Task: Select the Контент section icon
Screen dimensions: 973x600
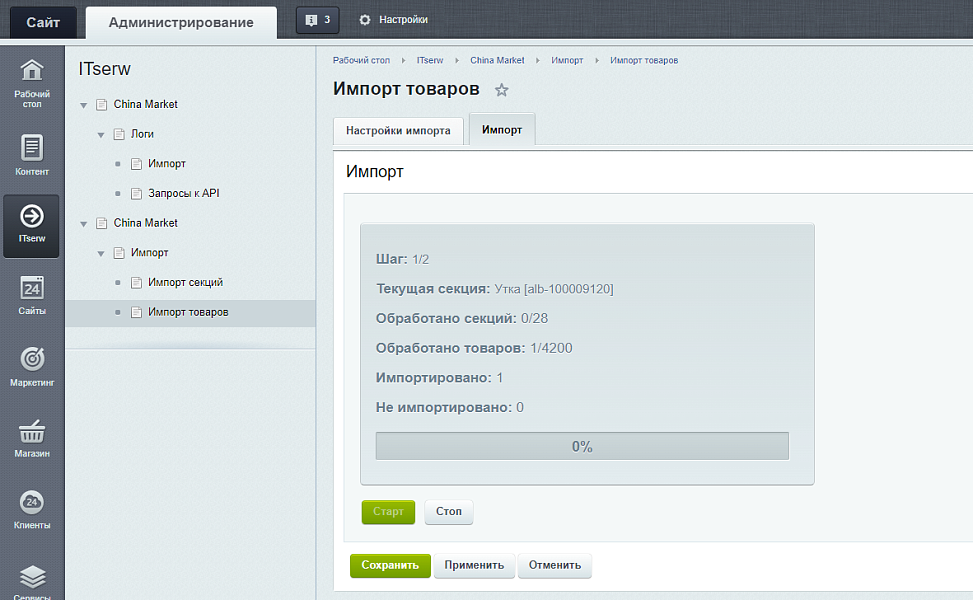Action: [31, 152]
